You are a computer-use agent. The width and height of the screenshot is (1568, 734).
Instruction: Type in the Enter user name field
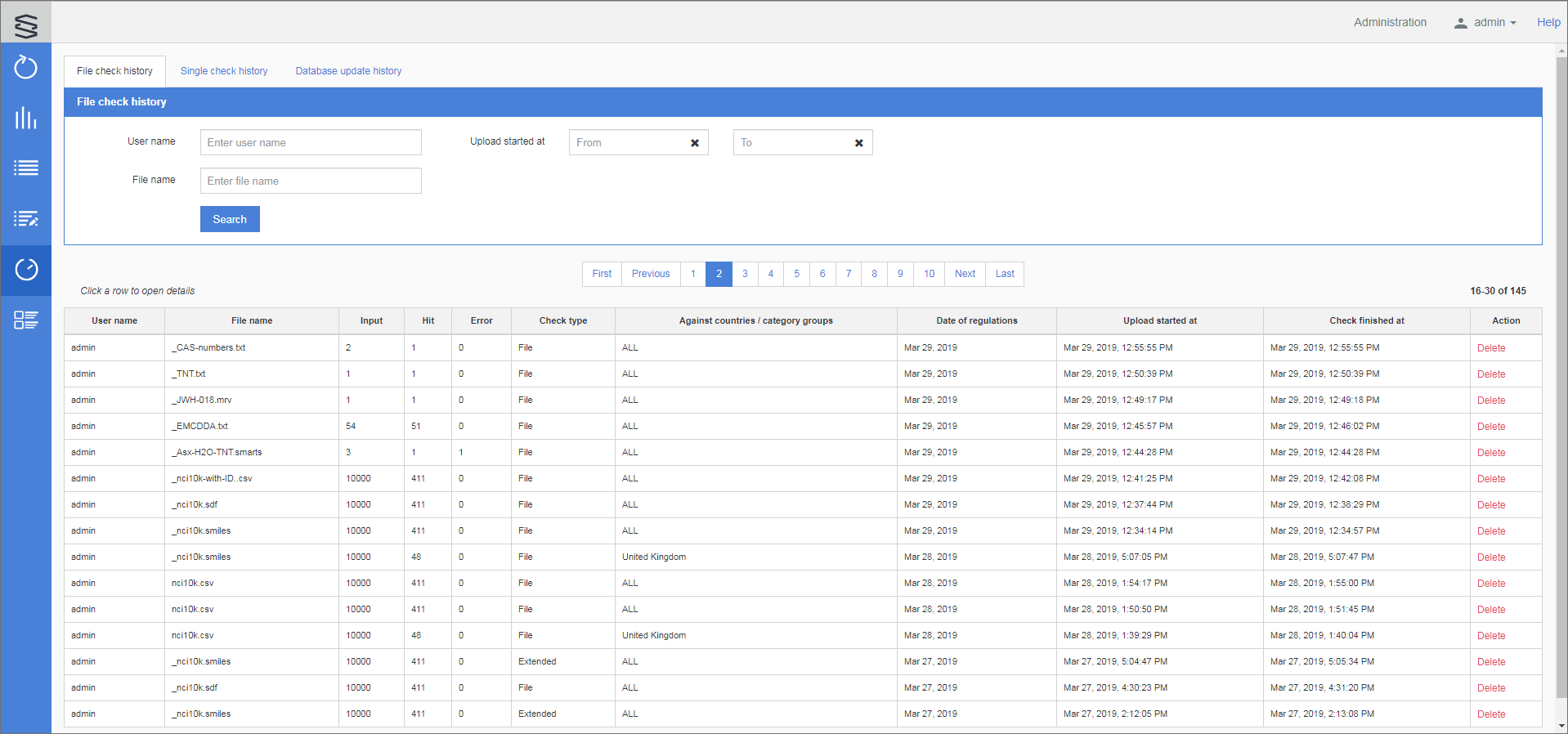pyautogui.click(x=311, y=142)
